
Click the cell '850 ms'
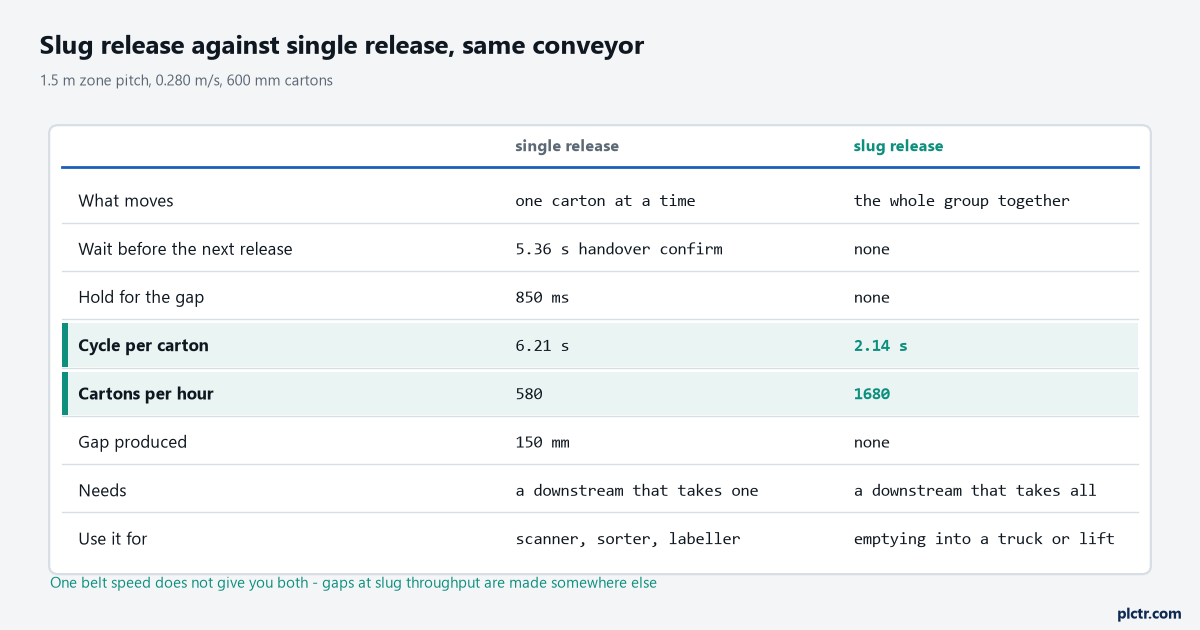(x=542, y=298)
